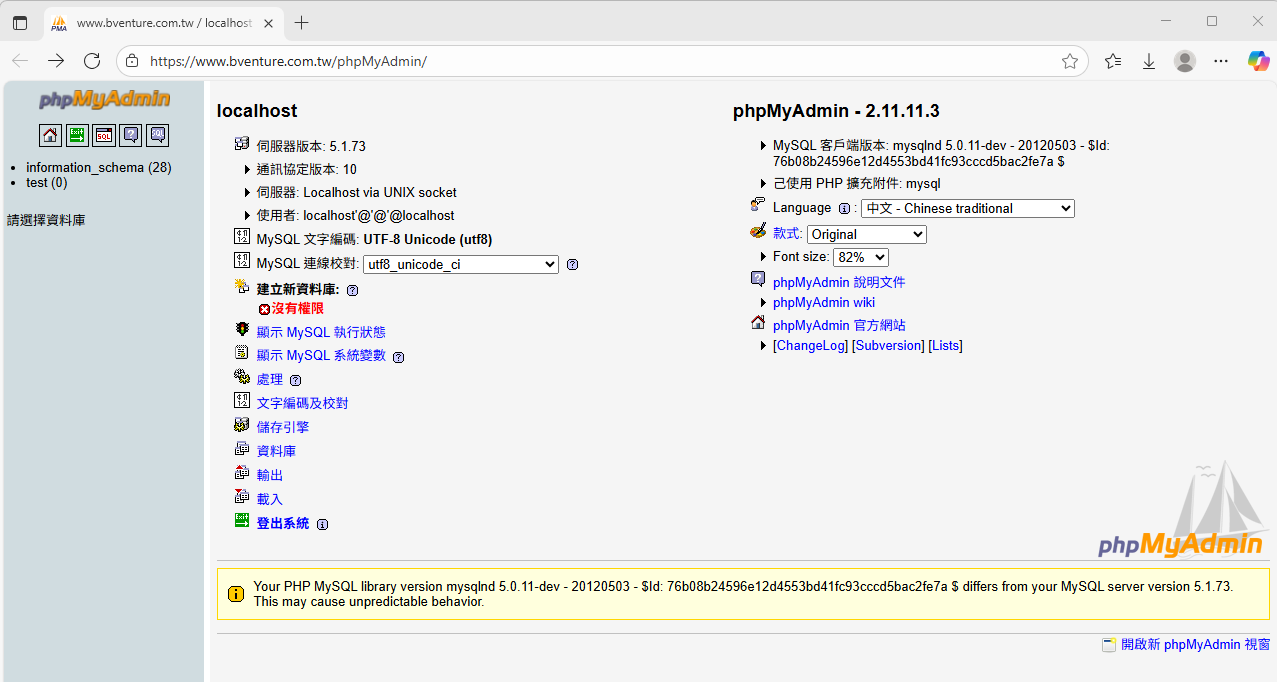Viewport: 1277px width, 682px height.
Task: Click the green Exit logout icon in sidebar
Action: 77,135
